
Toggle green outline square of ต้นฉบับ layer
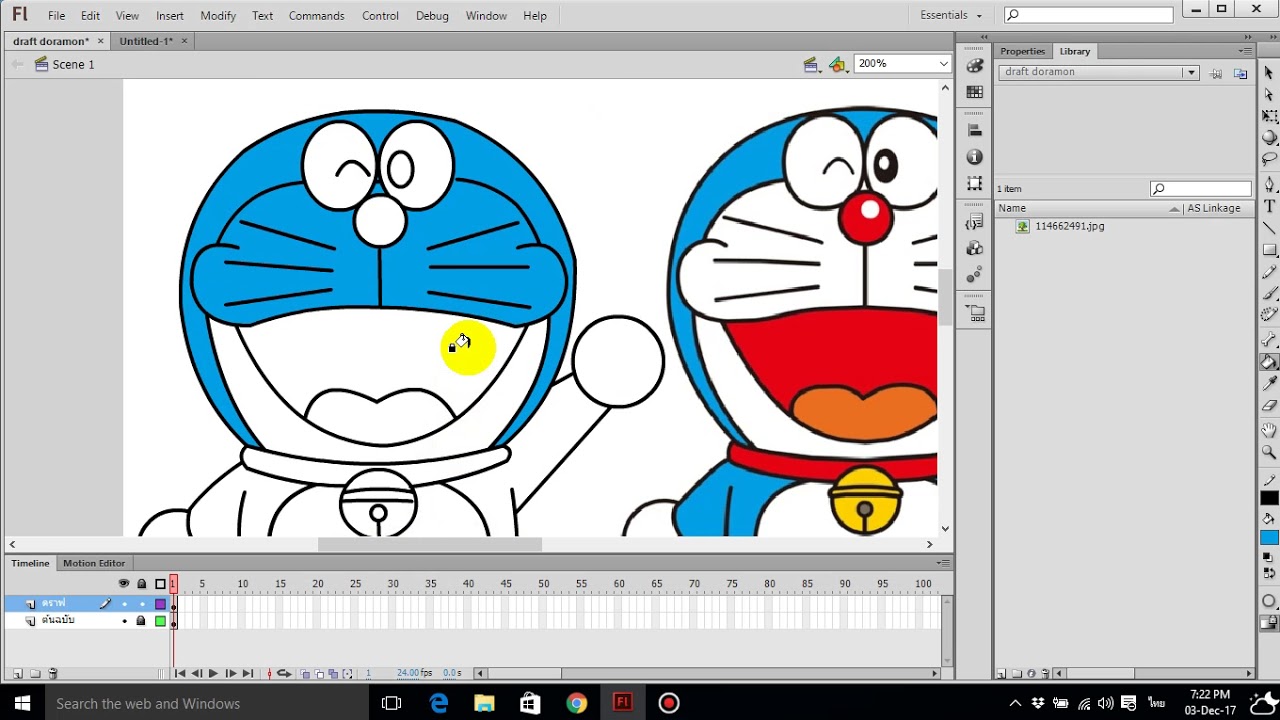coord(160,621)
